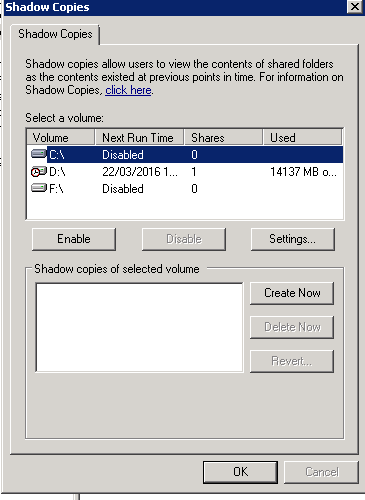This screenshot has width=365, height=500.
Task: Sort by Next Run Time column header
Action: pyautogui.click(x=140, y=137)
